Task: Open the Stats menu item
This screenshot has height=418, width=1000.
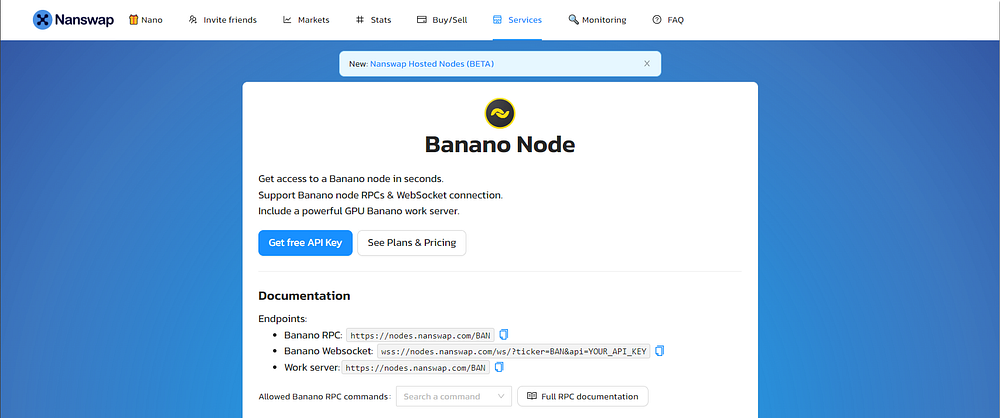Action: (374, 20)
